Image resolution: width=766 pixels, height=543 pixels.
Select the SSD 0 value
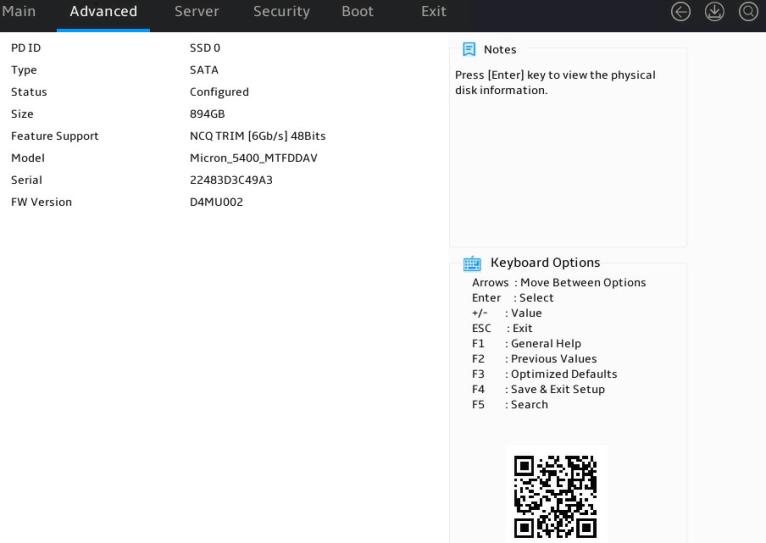205,48
